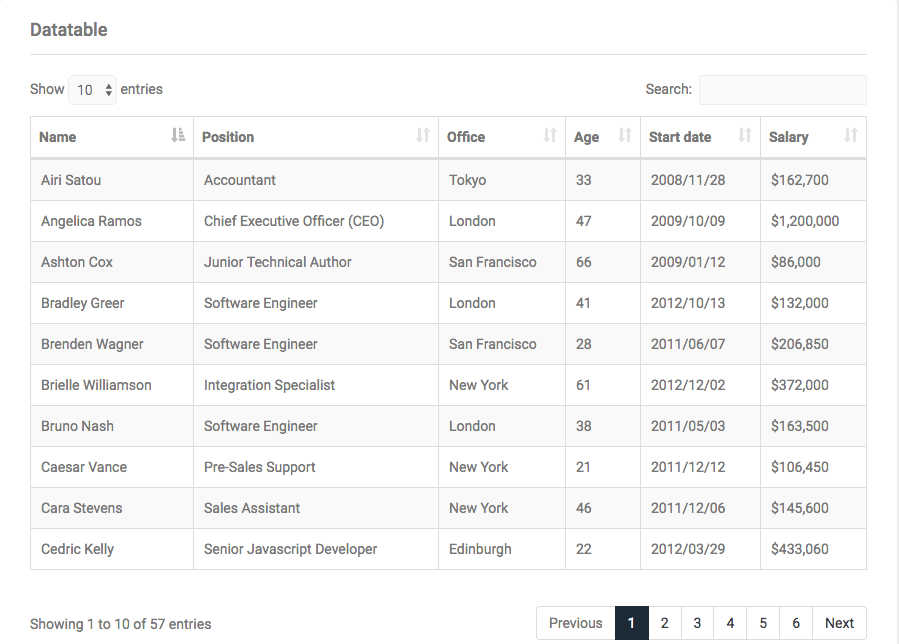Navigate to page 5
Screen dimensions: 899x644
763,623
